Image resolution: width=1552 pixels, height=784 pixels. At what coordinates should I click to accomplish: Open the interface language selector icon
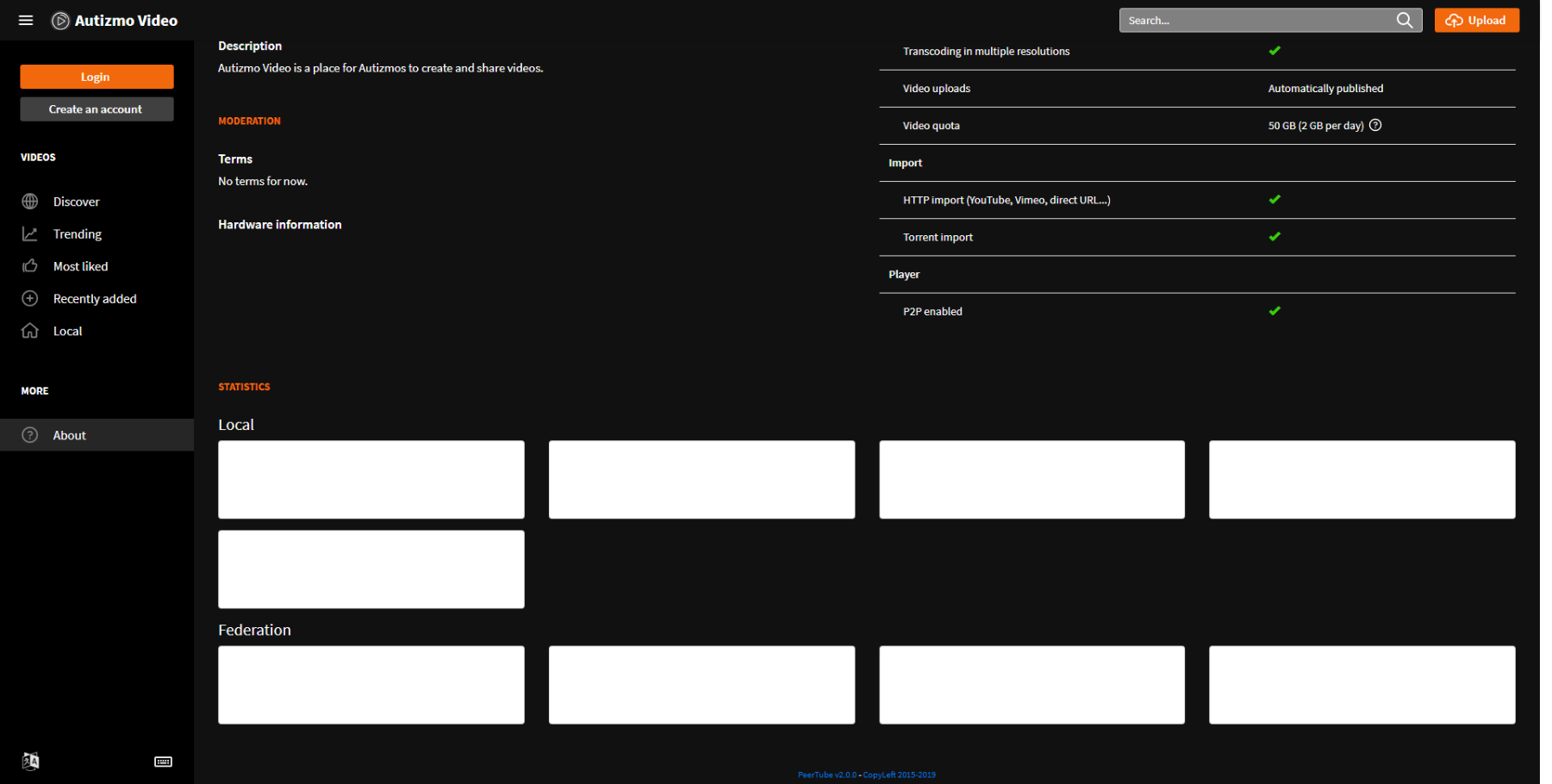pyautogui.click(x=31, y=761)
